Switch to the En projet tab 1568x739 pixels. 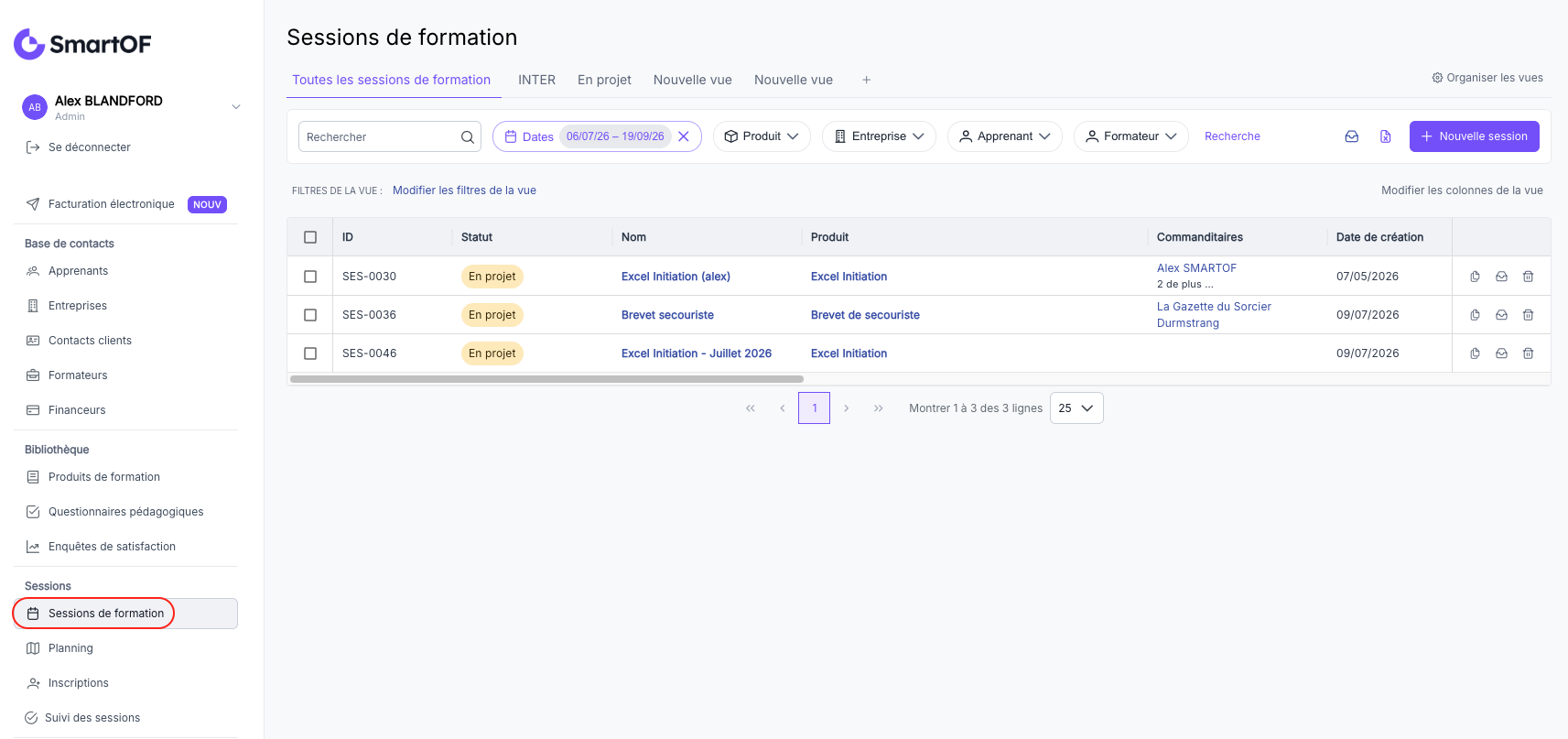(x=604, y=81)
